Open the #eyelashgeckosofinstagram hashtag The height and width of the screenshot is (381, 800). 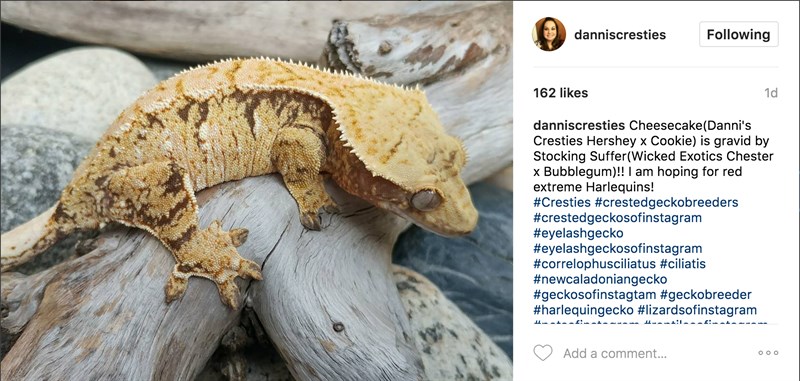[x=617, y=249]
